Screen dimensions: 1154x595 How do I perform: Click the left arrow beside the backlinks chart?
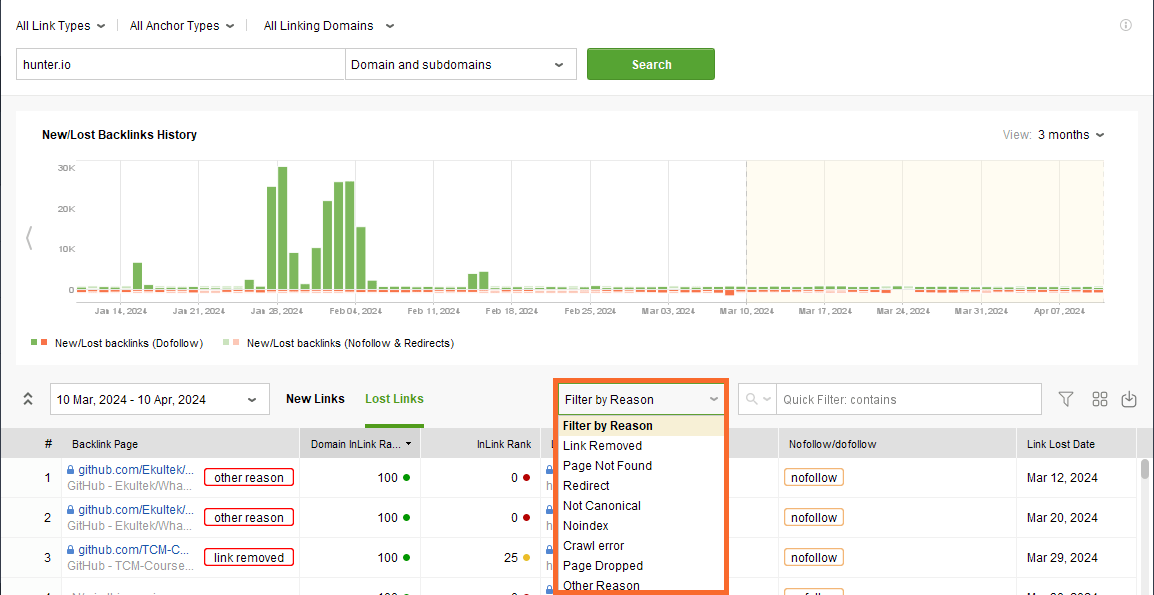(29, 237)
